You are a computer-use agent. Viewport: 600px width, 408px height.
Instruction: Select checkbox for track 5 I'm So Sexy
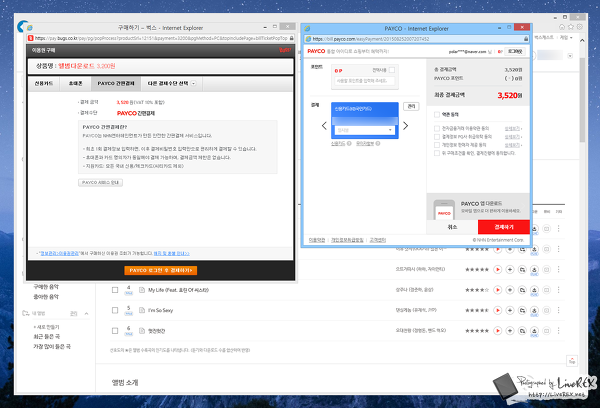(x=115, y=310)
